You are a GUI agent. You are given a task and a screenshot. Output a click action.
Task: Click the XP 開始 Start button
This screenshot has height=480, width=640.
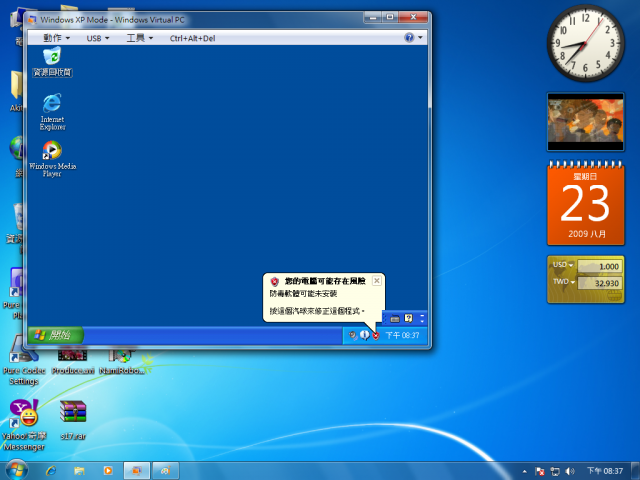(x=55, y=335)
